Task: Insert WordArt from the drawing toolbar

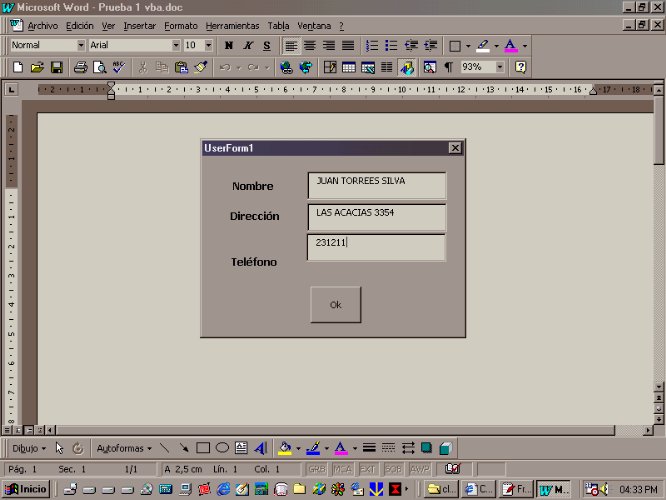Action: coord(260,448)
